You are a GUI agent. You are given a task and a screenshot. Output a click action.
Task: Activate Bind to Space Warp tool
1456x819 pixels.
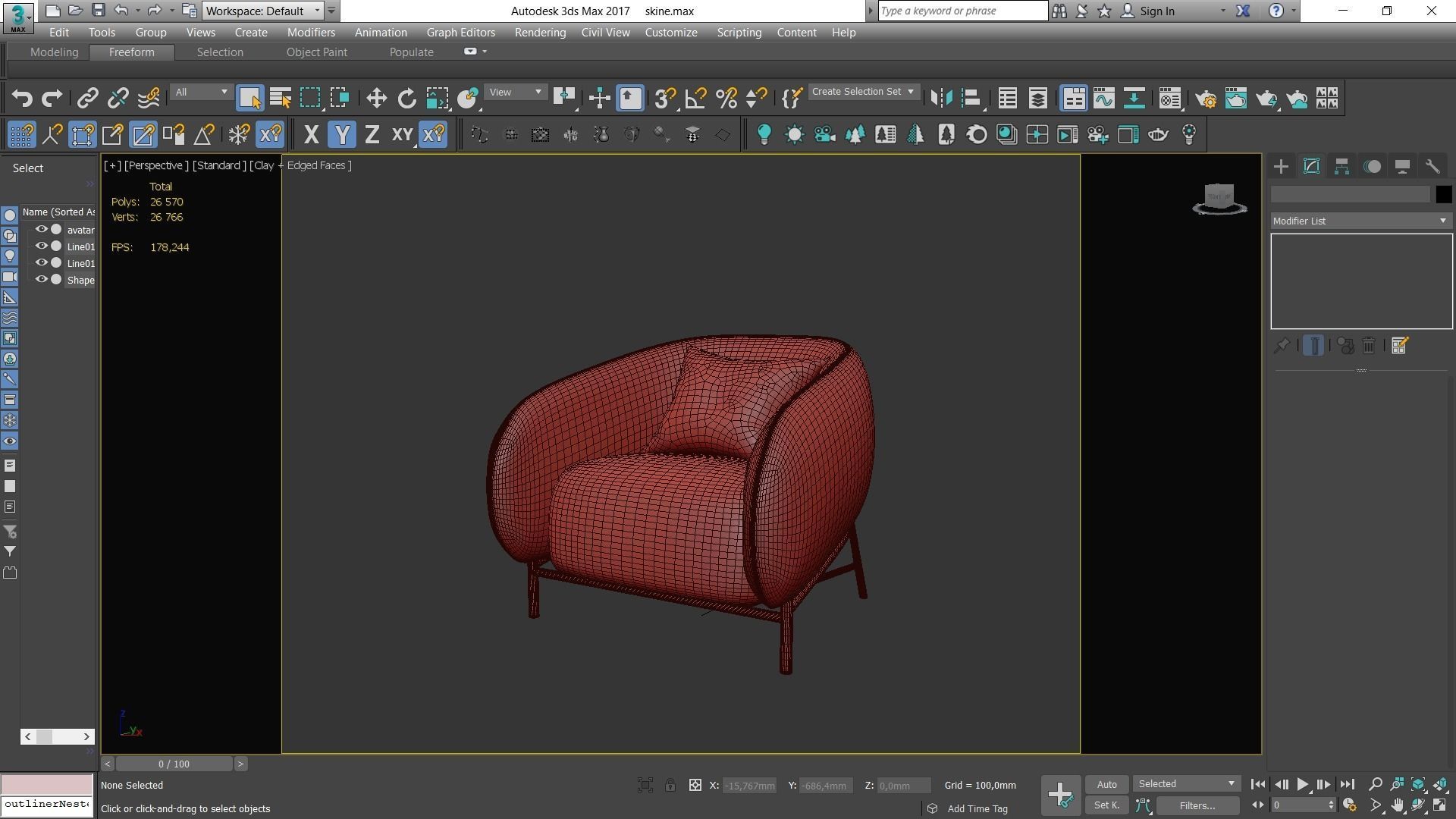[x=149, y=99]
